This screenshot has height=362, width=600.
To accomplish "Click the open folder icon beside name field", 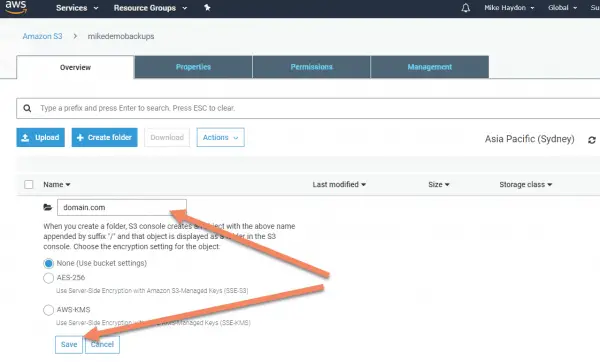I will pyautogui.click(x=48, y=207).
